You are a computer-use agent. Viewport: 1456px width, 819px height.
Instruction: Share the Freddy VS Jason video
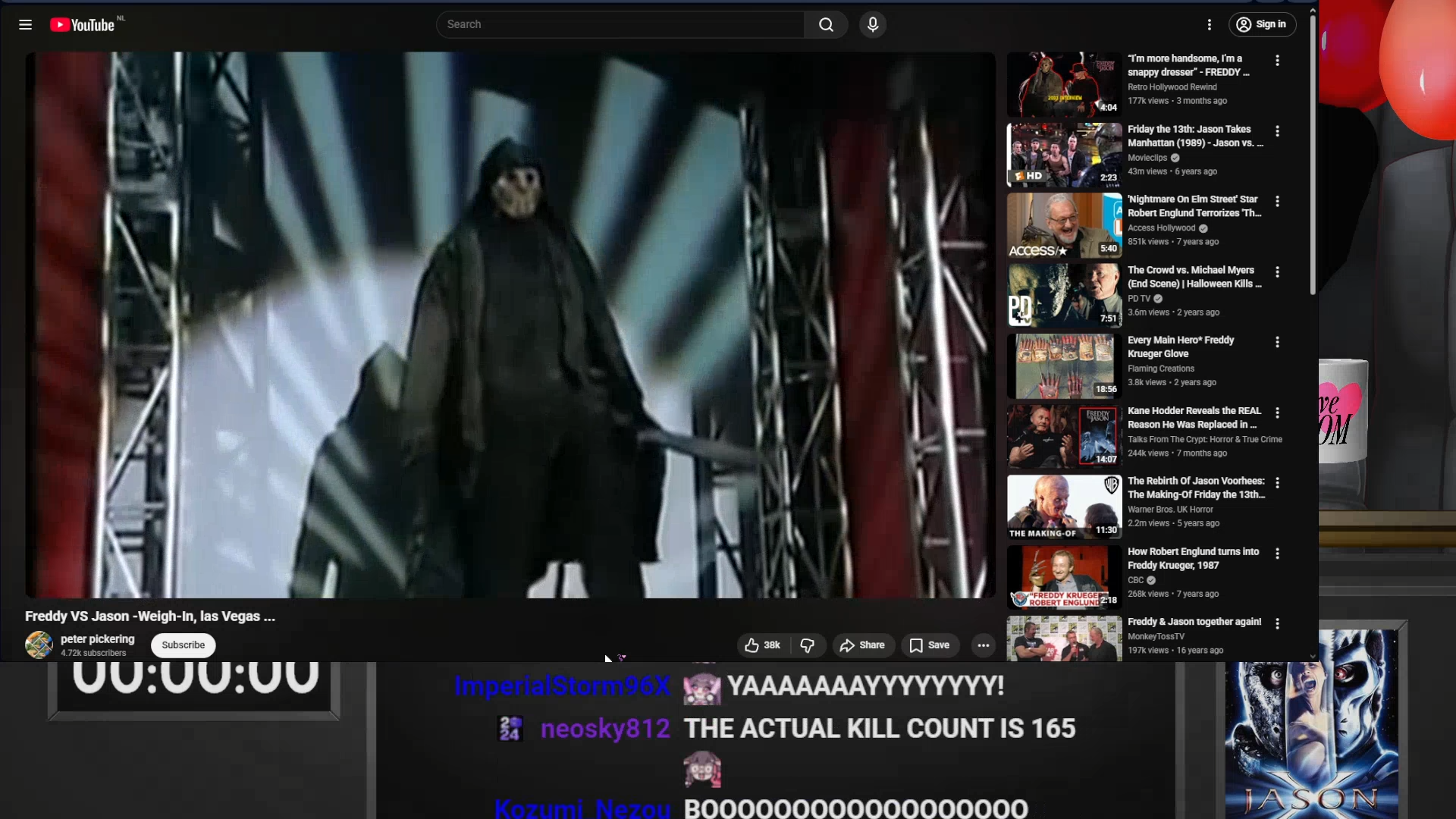tap(863, 645)
